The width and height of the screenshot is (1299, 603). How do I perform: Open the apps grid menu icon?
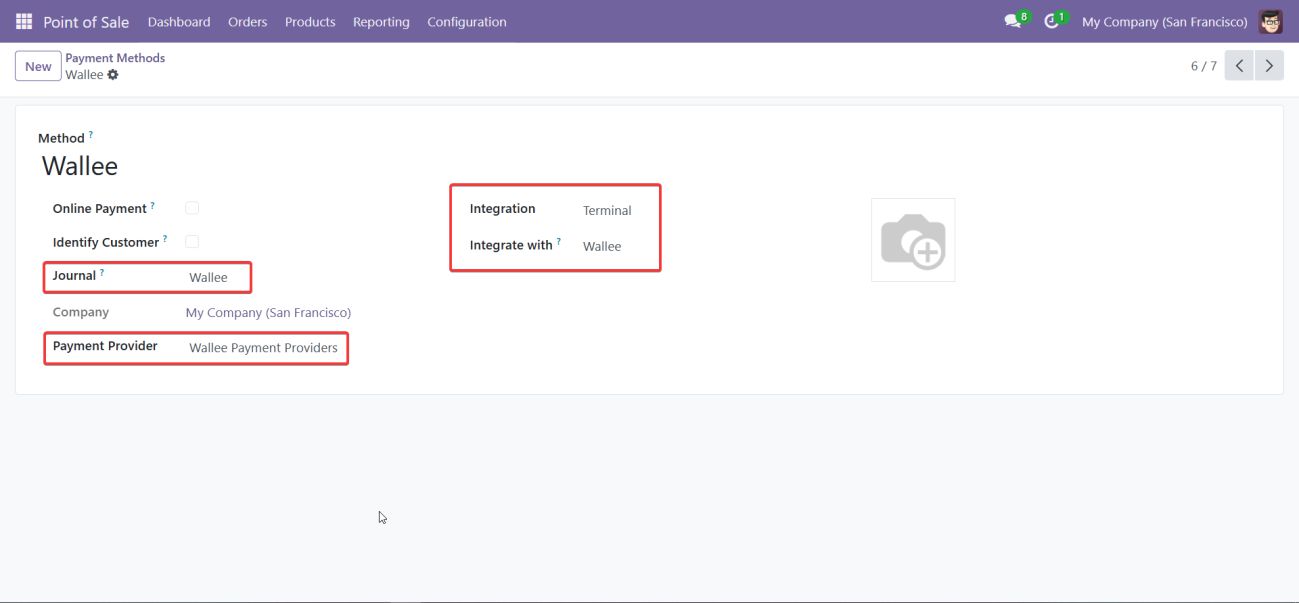point(24,21)
